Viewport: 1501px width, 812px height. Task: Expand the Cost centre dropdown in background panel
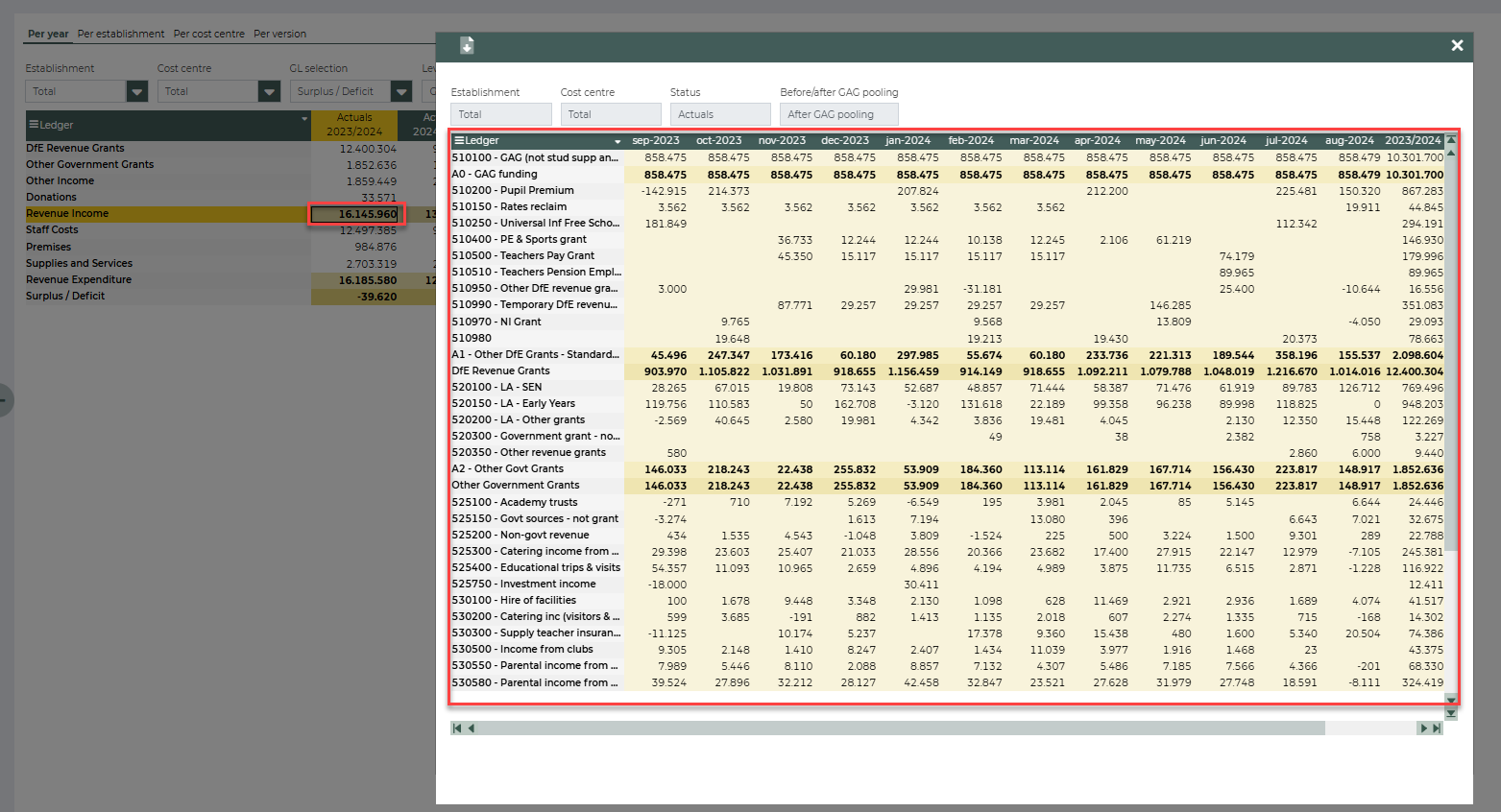[269, 92]
